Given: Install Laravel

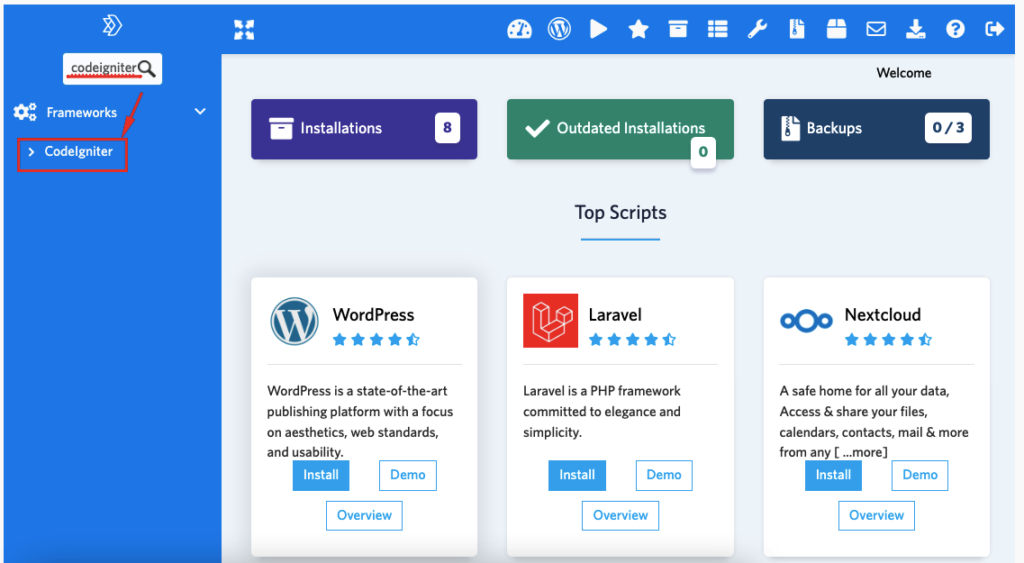Looking at the screenshot, I should coord(577,475).
